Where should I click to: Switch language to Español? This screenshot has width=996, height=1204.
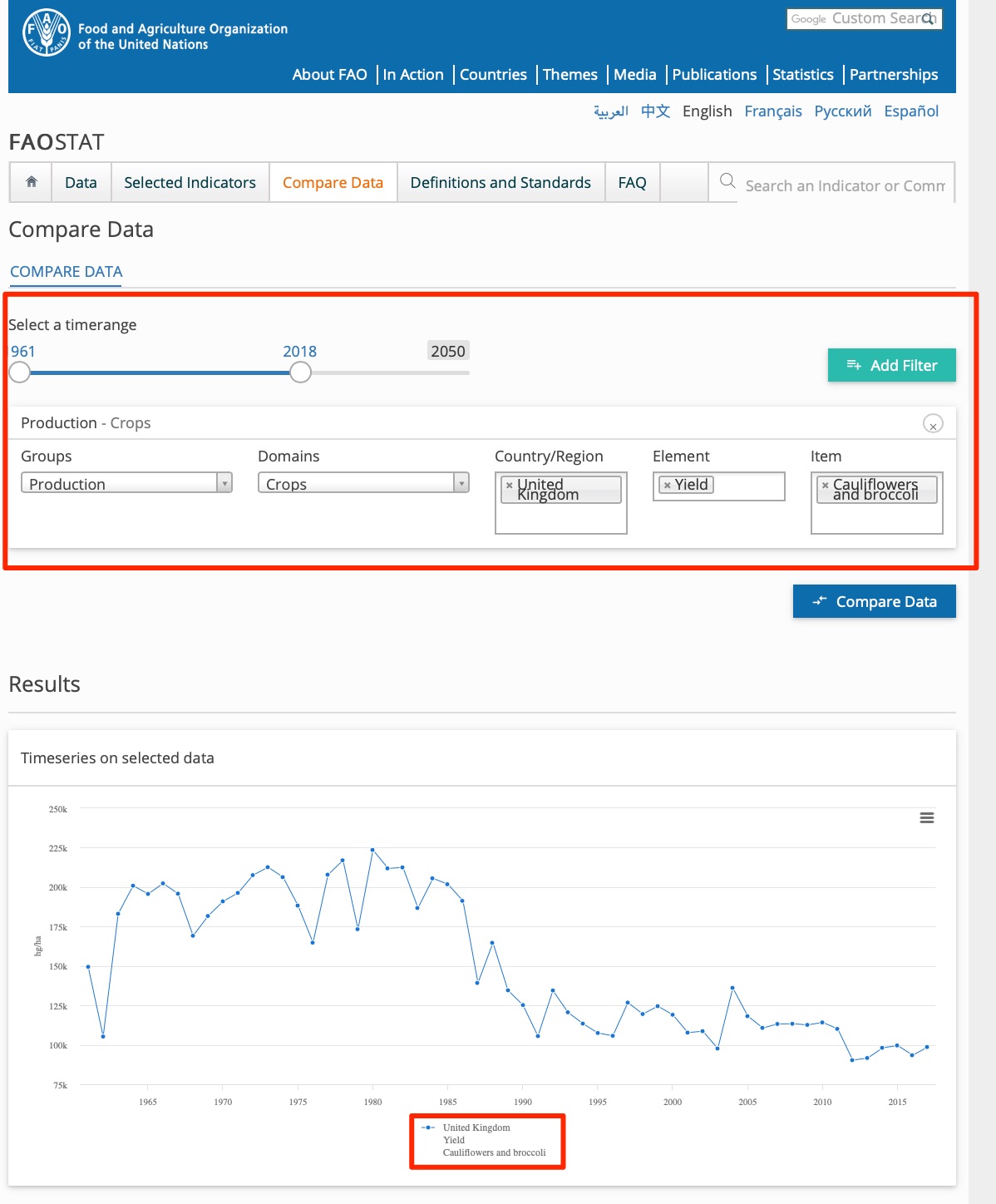[911, 111]
